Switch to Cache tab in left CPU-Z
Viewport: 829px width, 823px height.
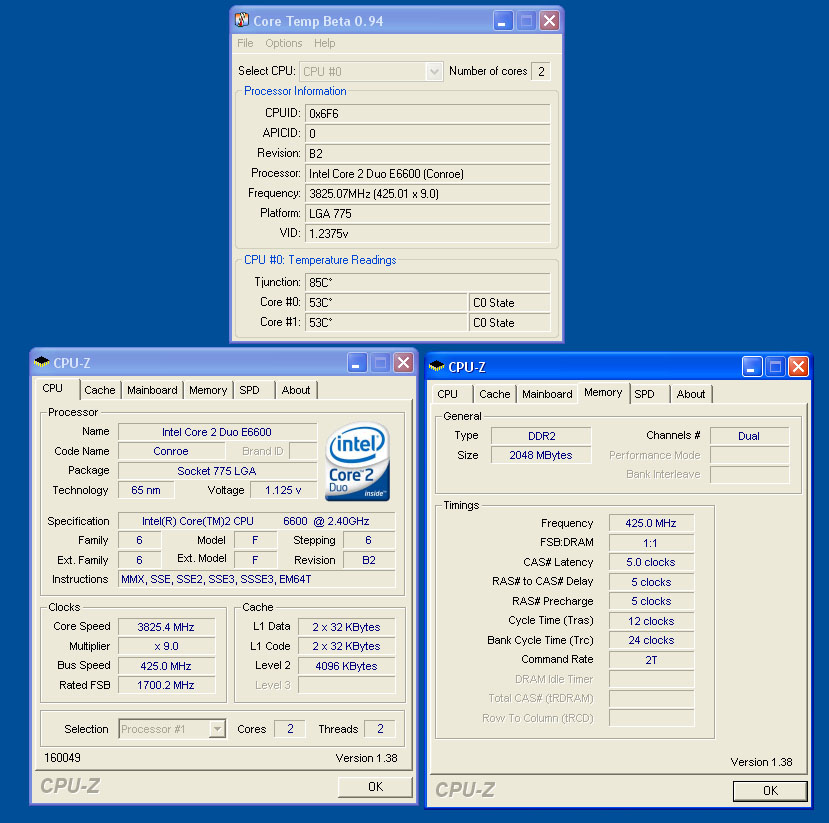(x=99, y=390)
